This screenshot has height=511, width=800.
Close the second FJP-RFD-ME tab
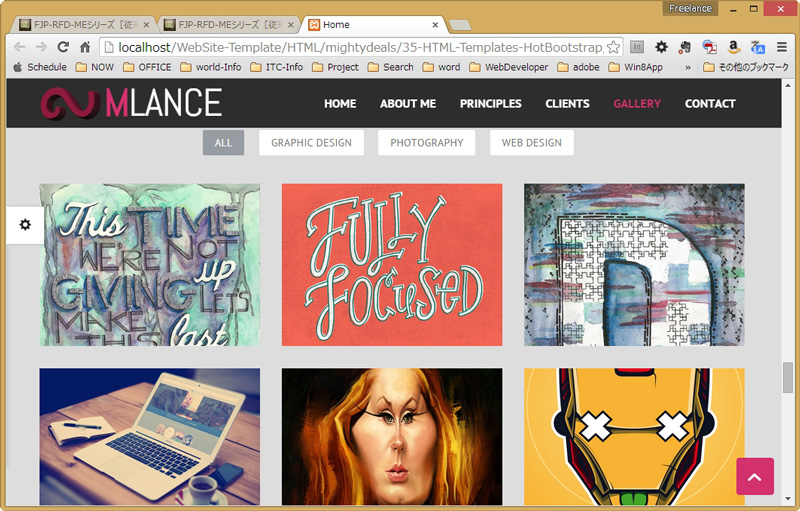coord(291,24)
